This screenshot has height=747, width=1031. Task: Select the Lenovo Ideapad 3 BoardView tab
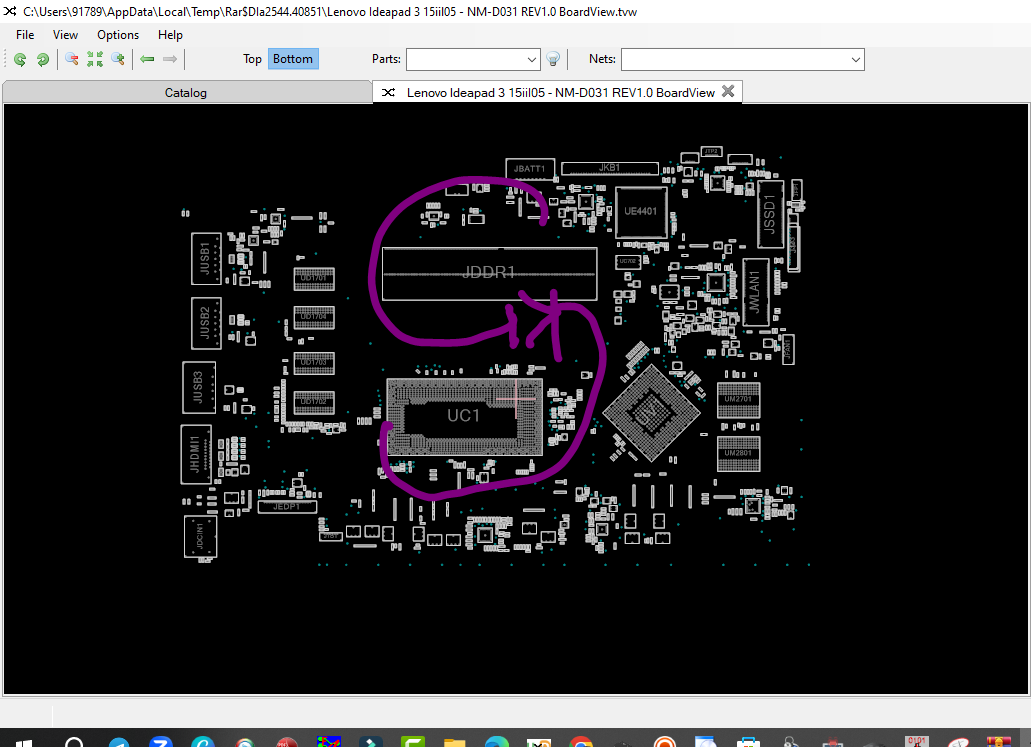tap(560, 93)
